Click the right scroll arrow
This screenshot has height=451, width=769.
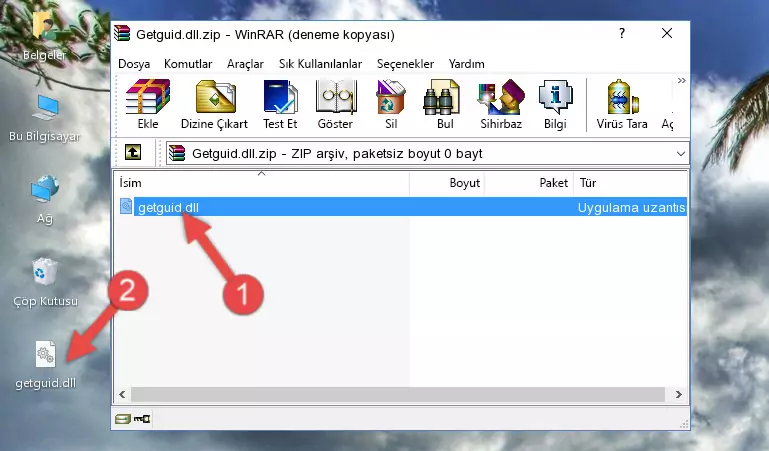click(678, 394)
